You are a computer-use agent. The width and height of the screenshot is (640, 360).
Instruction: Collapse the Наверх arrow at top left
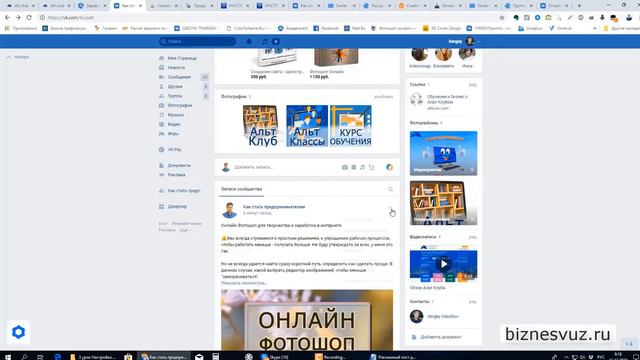[x=18, y=57]
